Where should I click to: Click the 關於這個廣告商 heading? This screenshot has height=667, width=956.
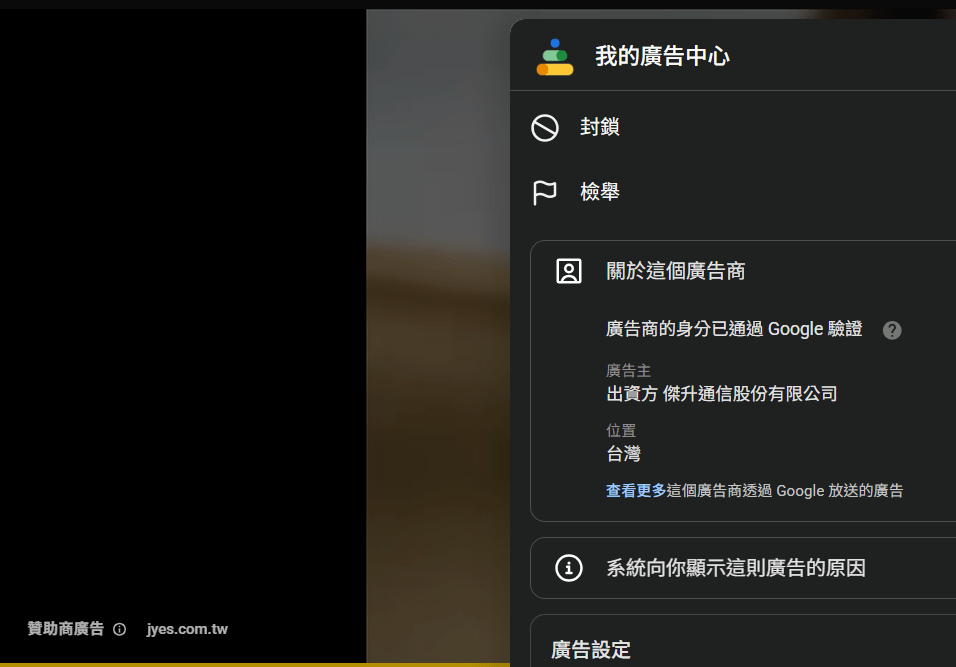click(676, 271)
